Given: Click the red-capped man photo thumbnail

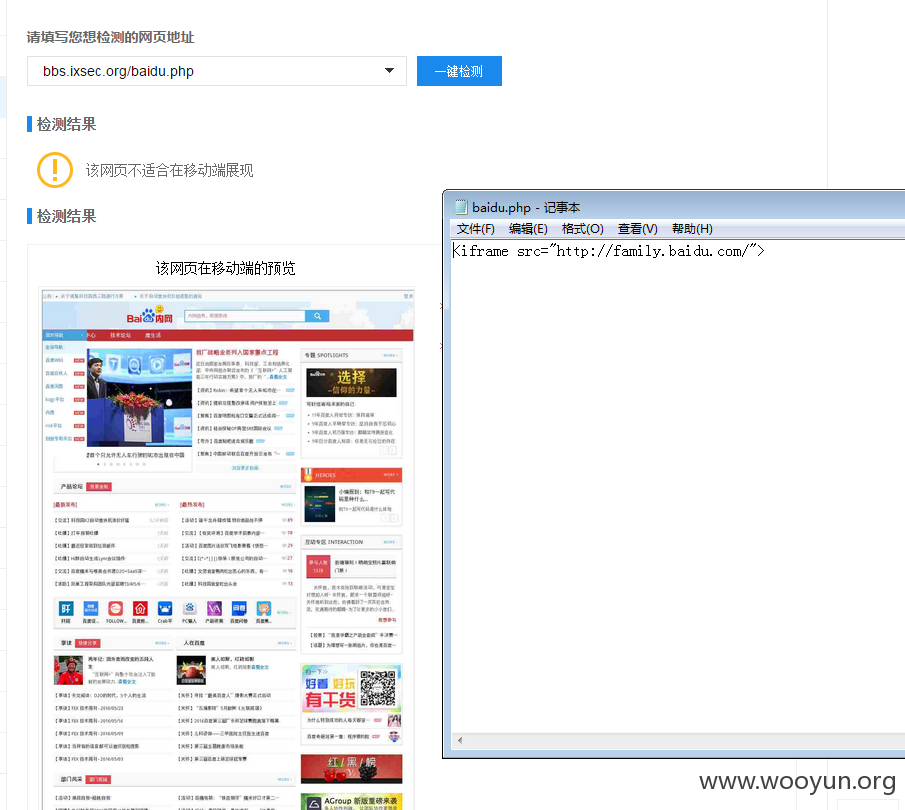Looking at the screenshot, I should [x=69, y=670].
